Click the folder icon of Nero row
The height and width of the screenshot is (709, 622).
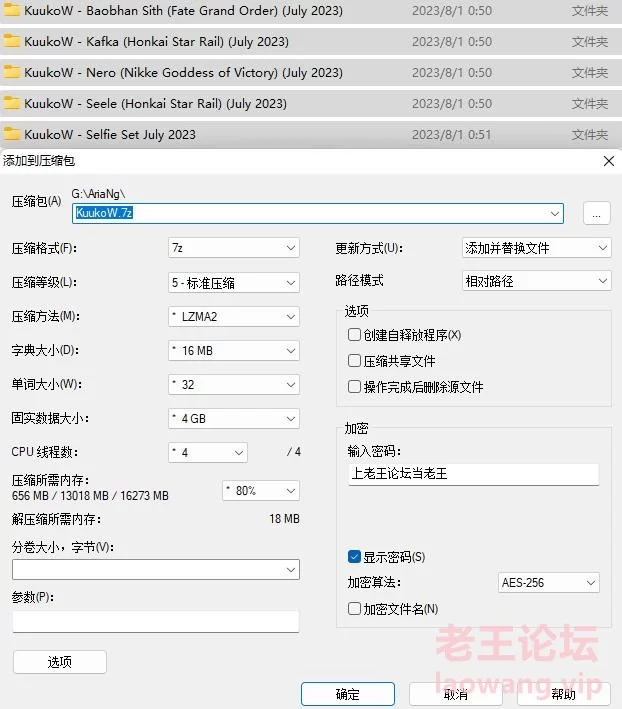tap(12, 72)
